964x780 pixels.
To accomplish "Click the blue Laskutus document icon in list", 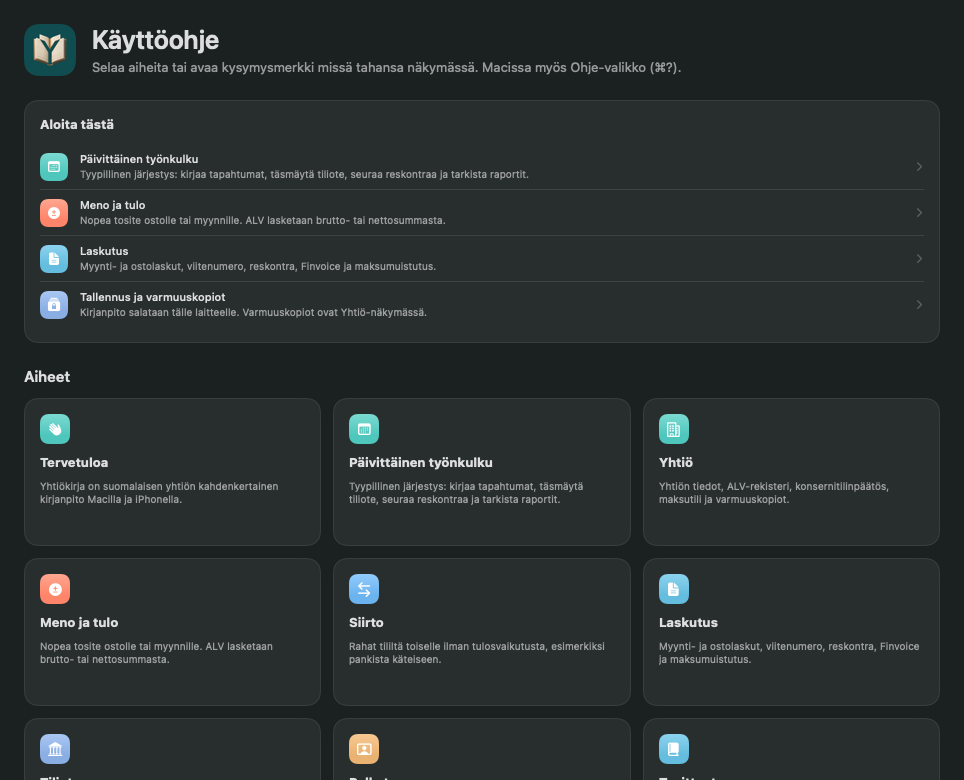I will point(54,259).
